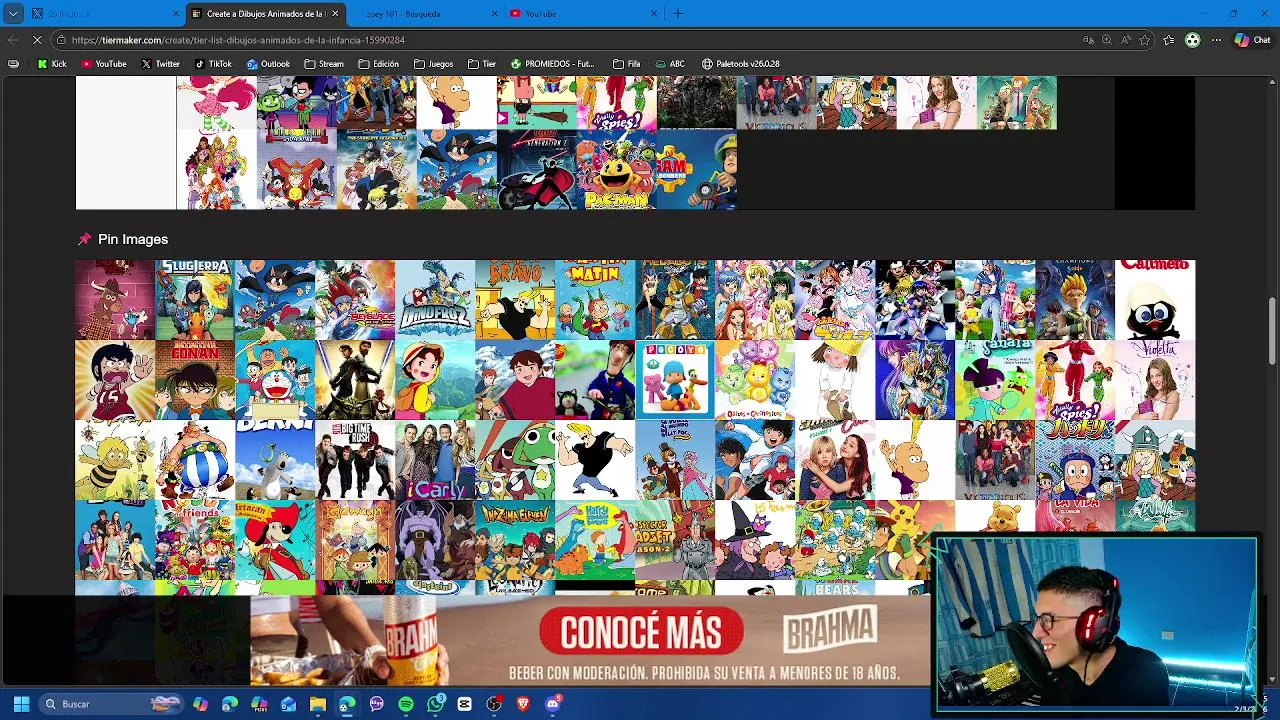Select the Pocoyo thumbnail

coord(675,380)
